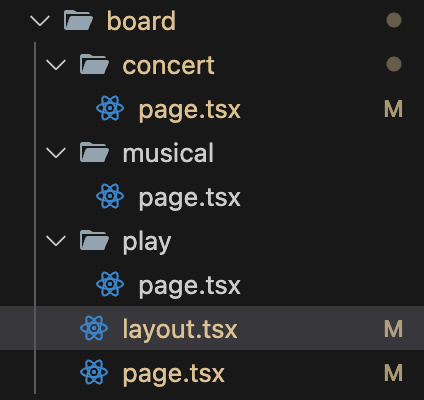Image resolution: width=424 pixels, height=400 pixels.
Task: Open page.tsx inside play folder
Action: tap(189, 286)
